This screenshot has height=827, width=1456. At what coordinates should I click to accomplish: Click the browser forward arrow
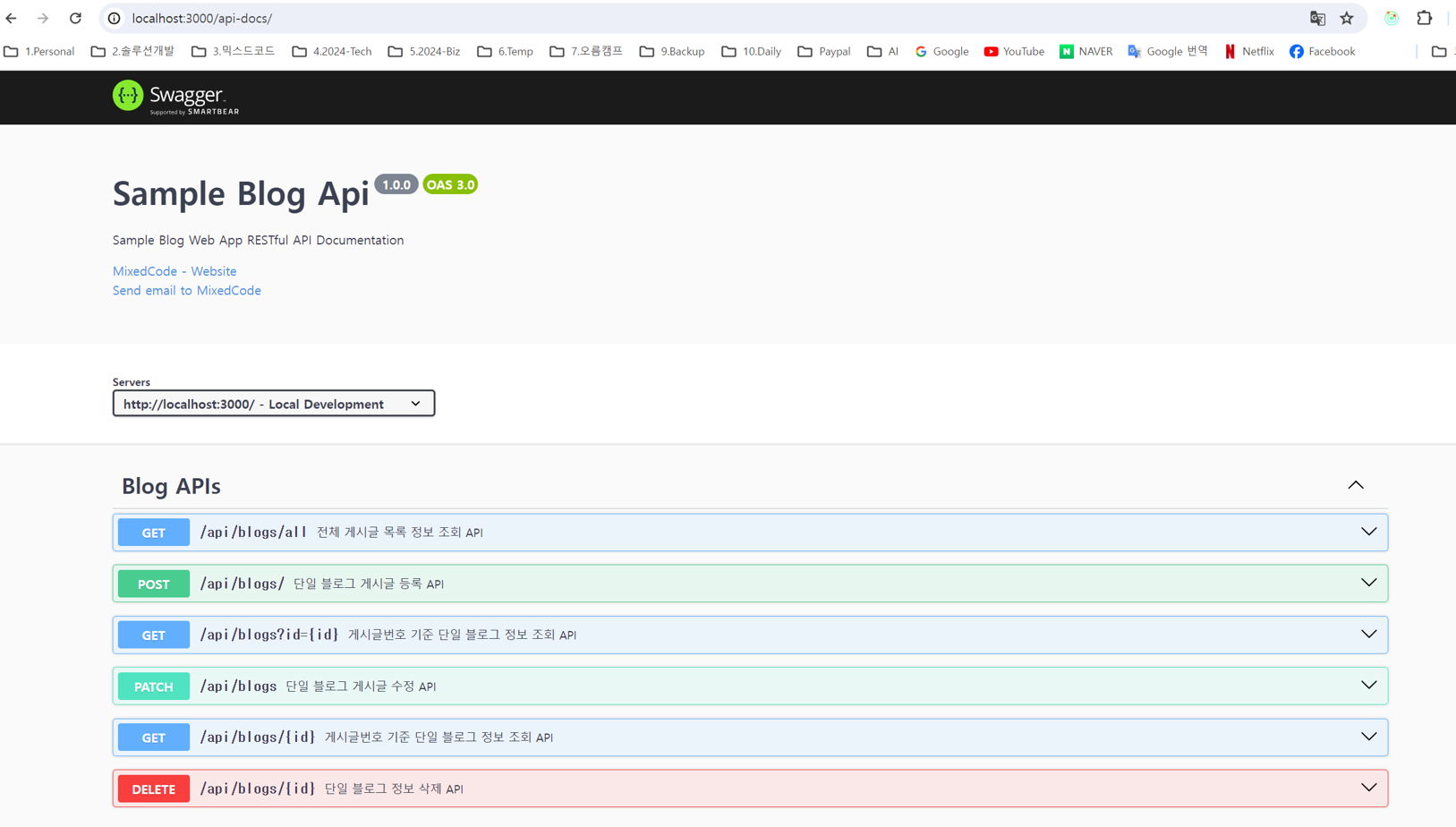pos(43,18)
